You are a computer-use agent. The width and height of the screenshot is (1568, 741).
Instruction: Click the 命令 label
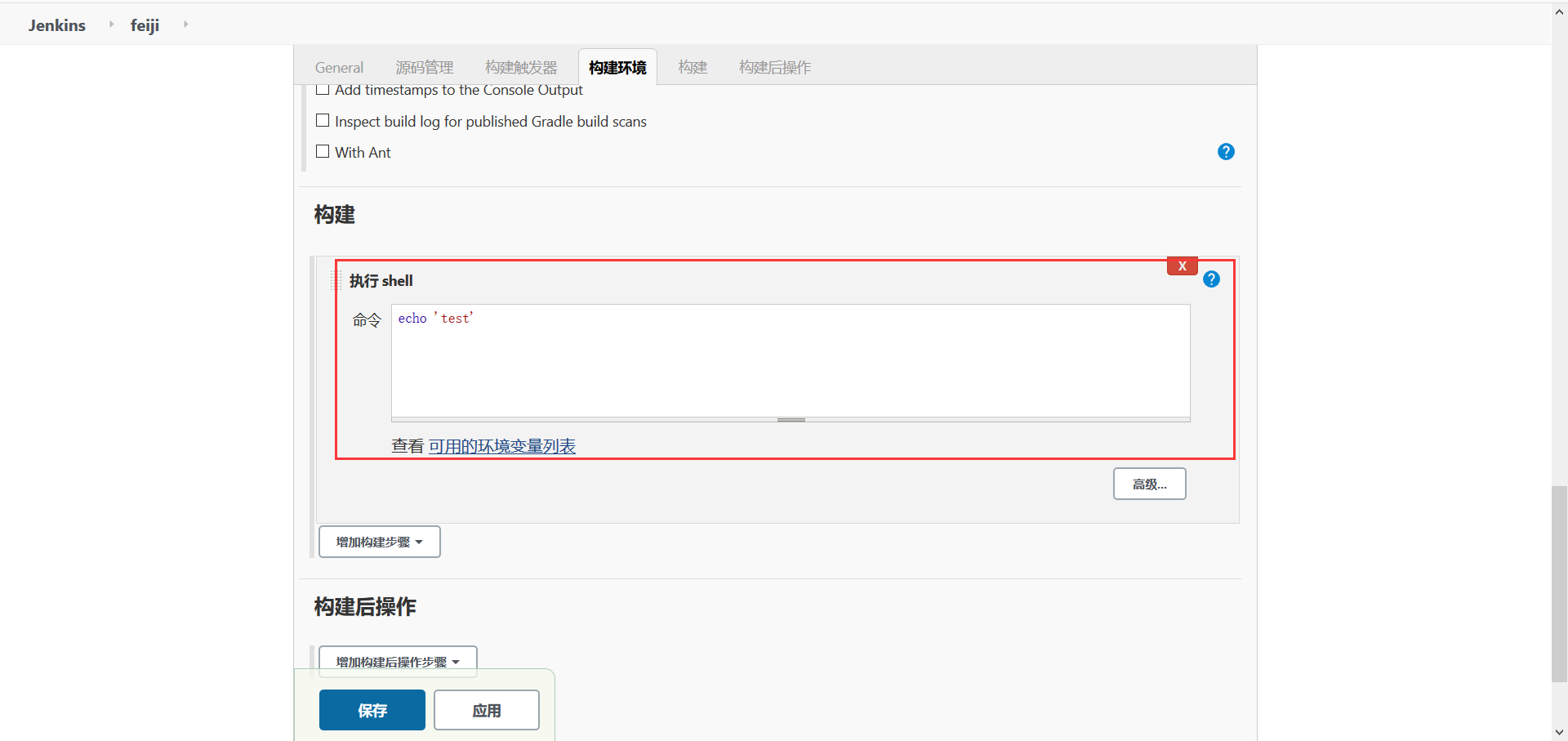(x=367, y=320)
